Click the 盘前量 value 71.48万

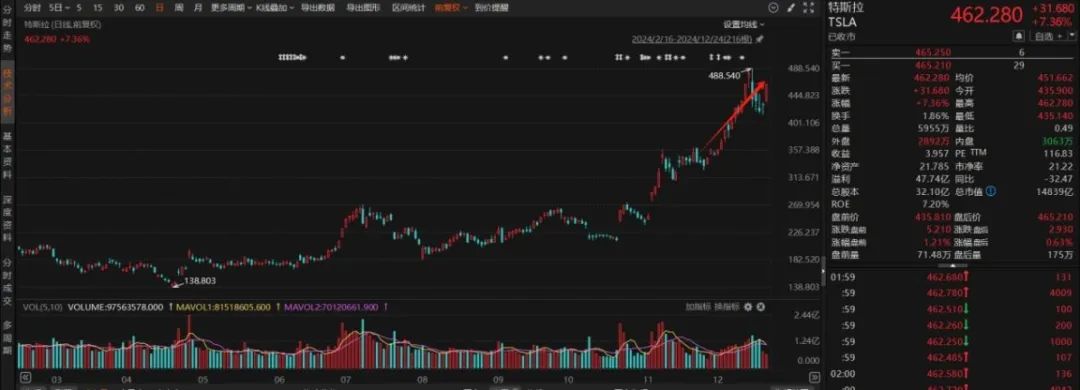(933, 255)
